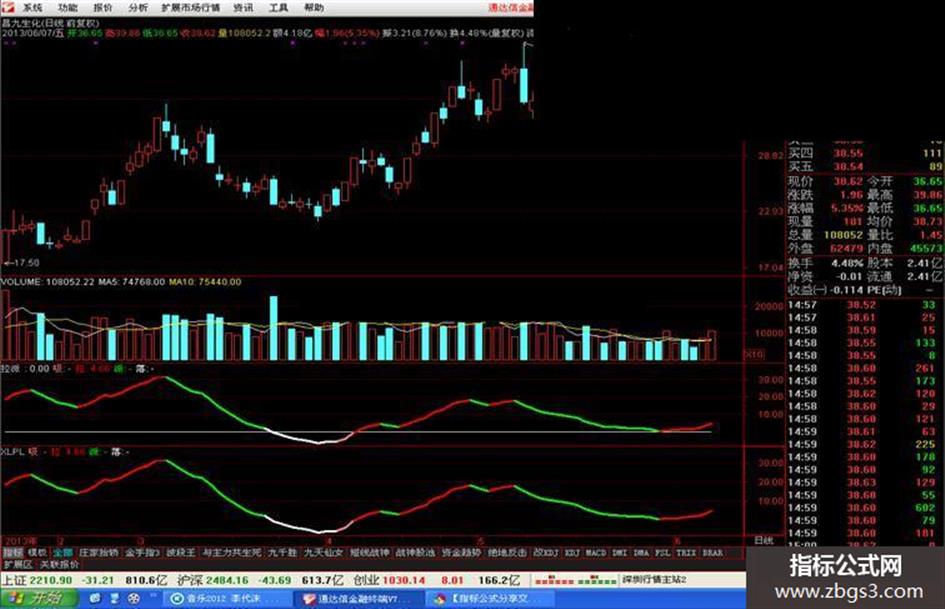This screenshot has height=609, width=945.
Task: Click the second quick launch icon on taskbar
Action: (115, 599)
